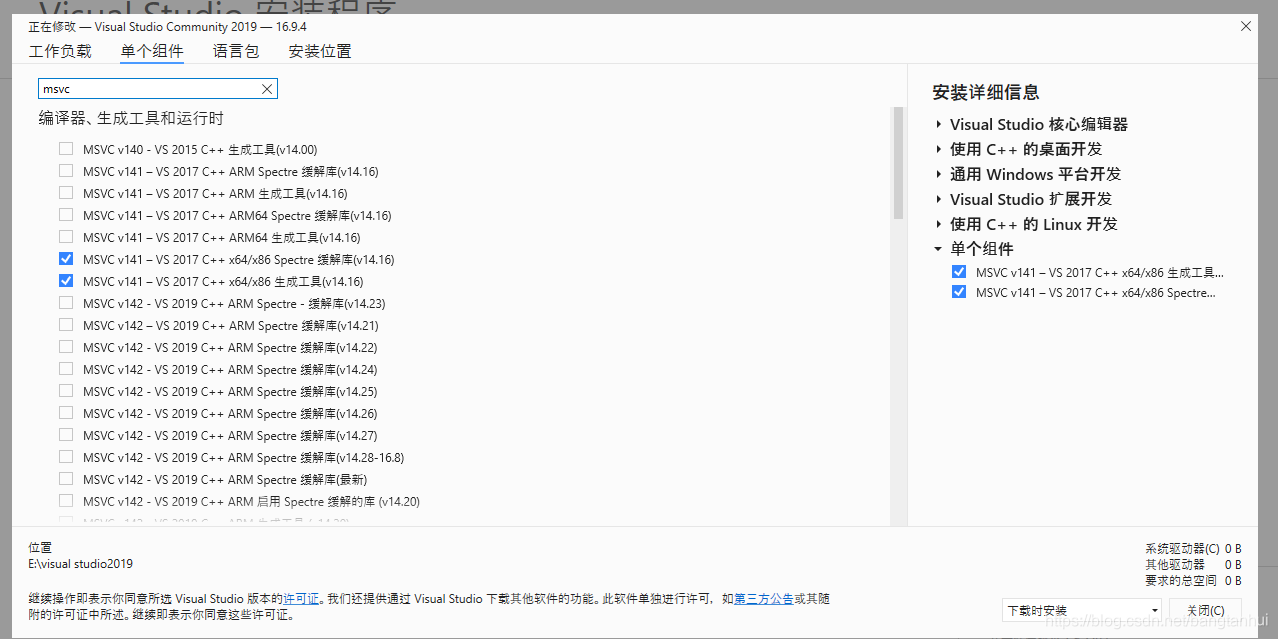Image resolution: width=1278 pixels, height=639 pixels.
Task: Expand 通用 Windows 平台开发 details
Action: pyautogui.click(x=938, y=175)
